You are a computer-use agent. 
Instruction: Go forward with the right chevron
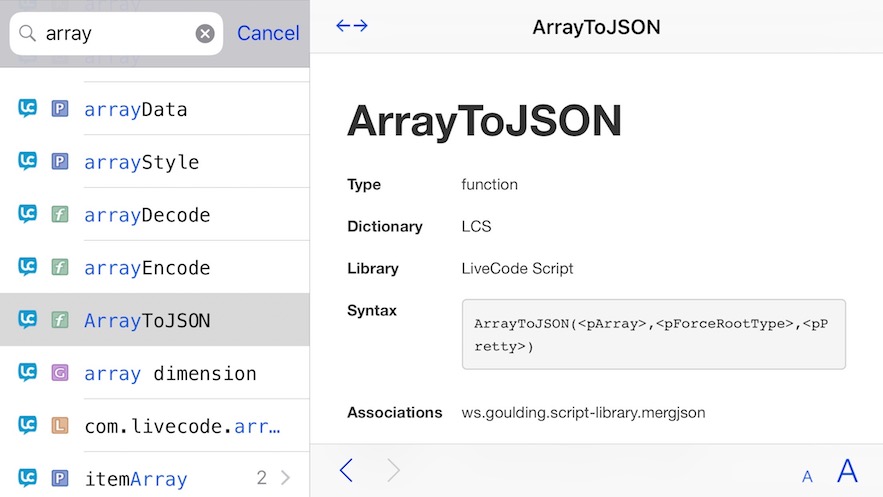click(393, 470)
